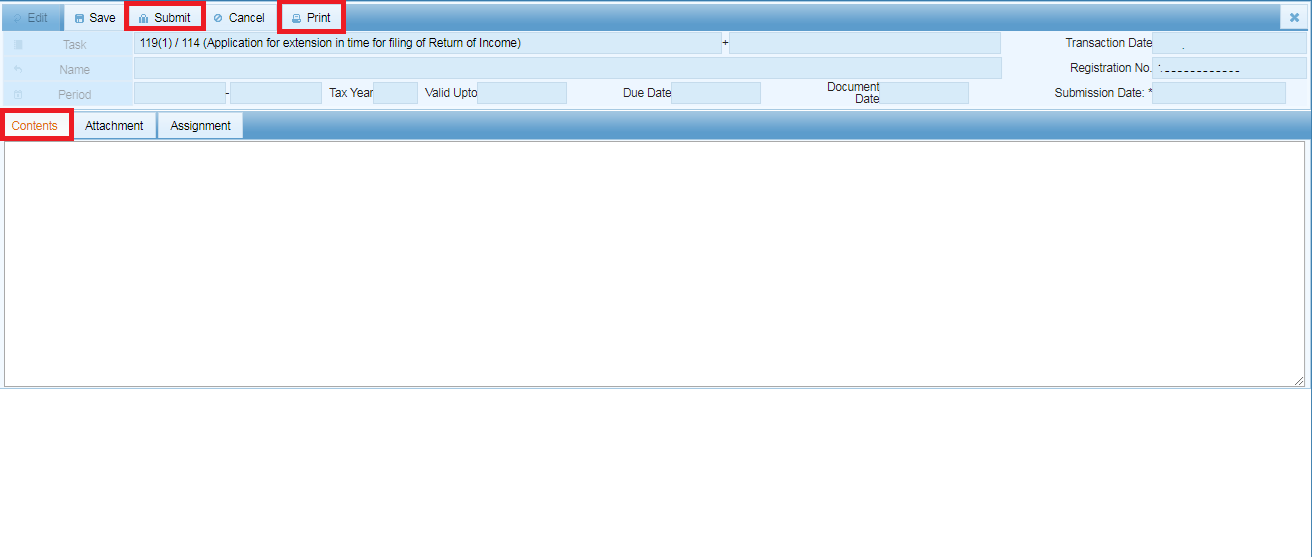Click the arrow icon beside Name
Viewport: 1313px width, 558px height.
[x=18, y=70]
